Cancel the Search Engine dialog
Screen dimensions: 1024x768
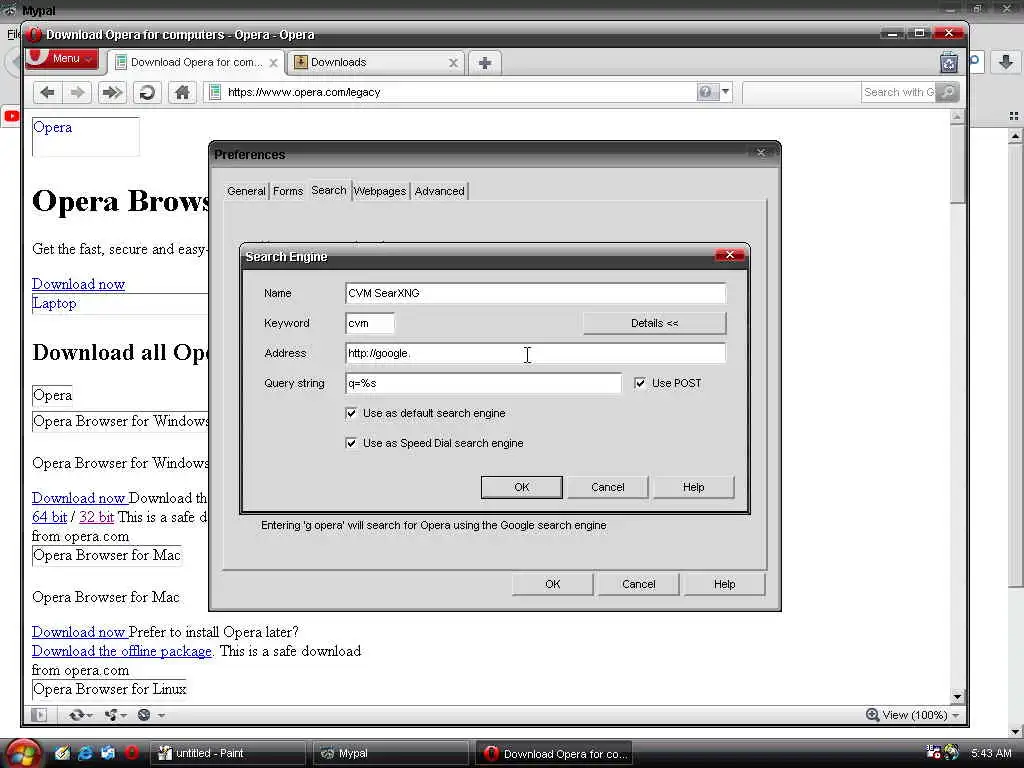tap(607, 487)
